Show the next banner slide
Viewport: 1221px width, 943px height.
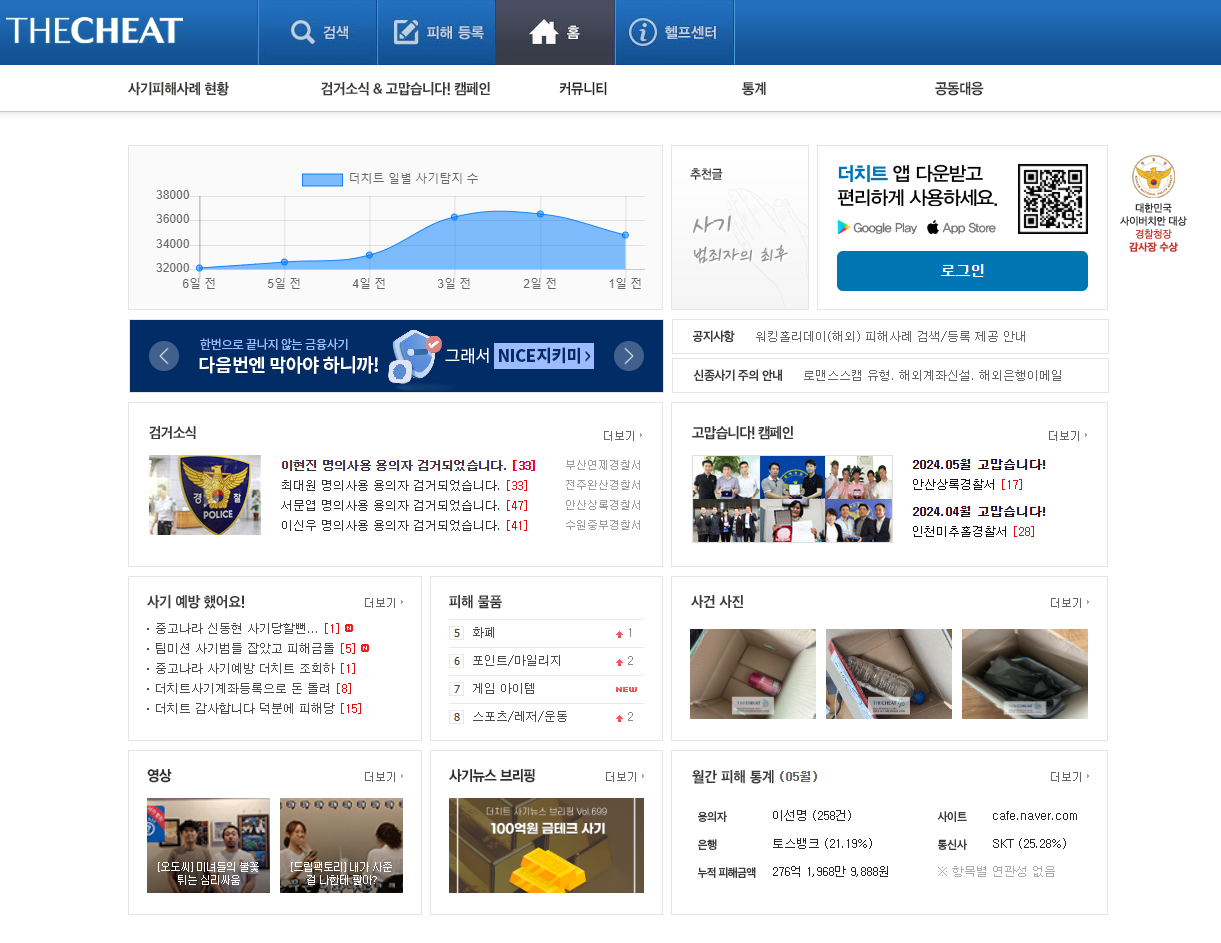pos(629,356)
